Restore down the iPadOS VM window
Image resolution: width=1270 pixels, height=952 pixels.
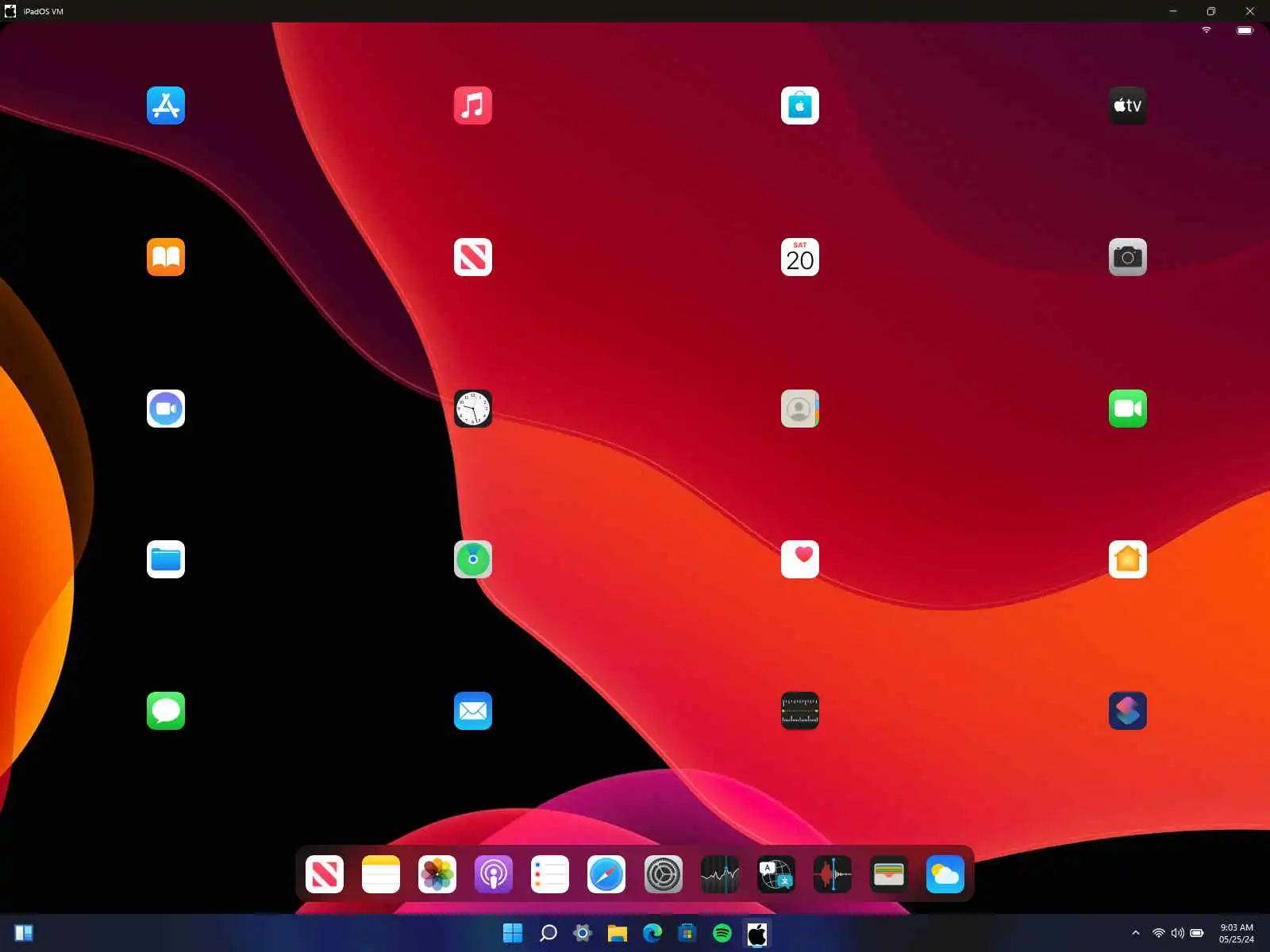[1211, 11]
